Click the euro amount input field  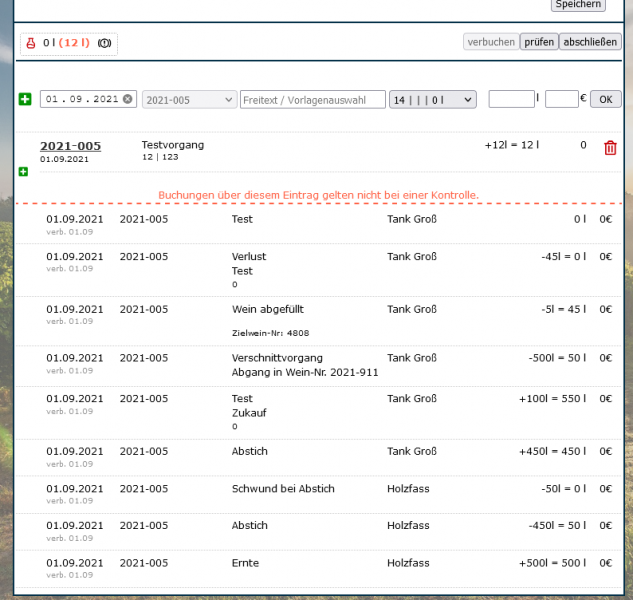561,99
